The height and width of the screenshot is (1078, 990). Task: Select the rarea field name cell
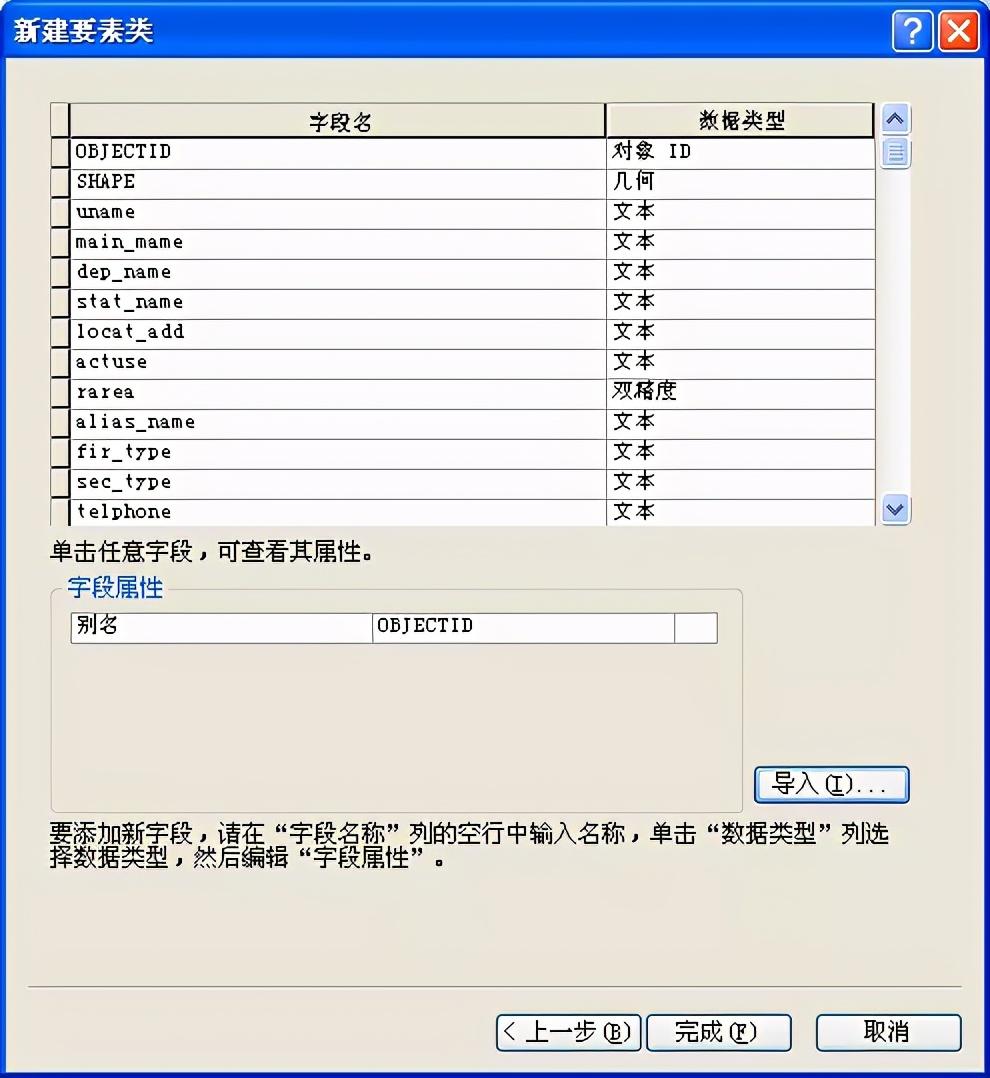[x=338, y=394]
